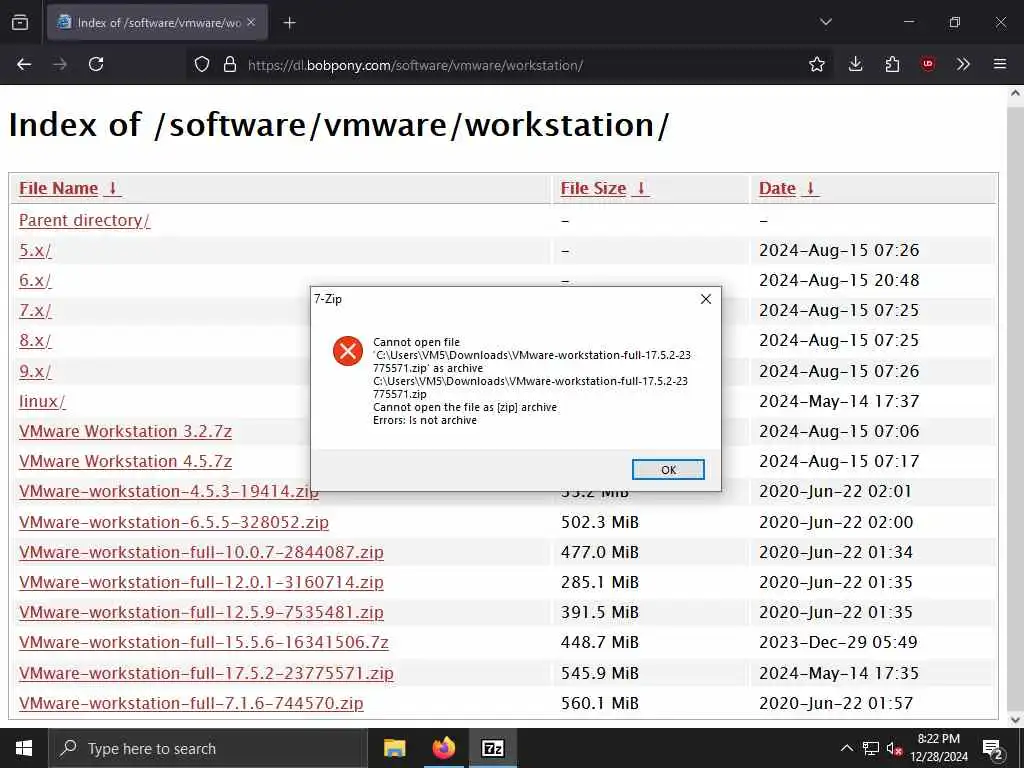Open the 6.x folder
This screenshot has height=768, width=1024.
35,280
